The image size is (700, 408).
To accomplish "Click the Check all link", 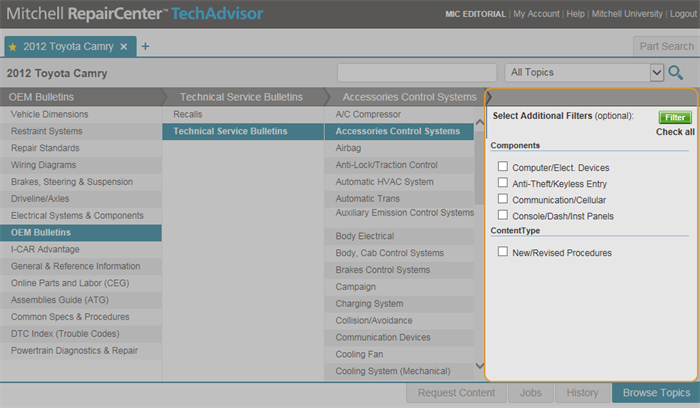I will pos(675,132).
